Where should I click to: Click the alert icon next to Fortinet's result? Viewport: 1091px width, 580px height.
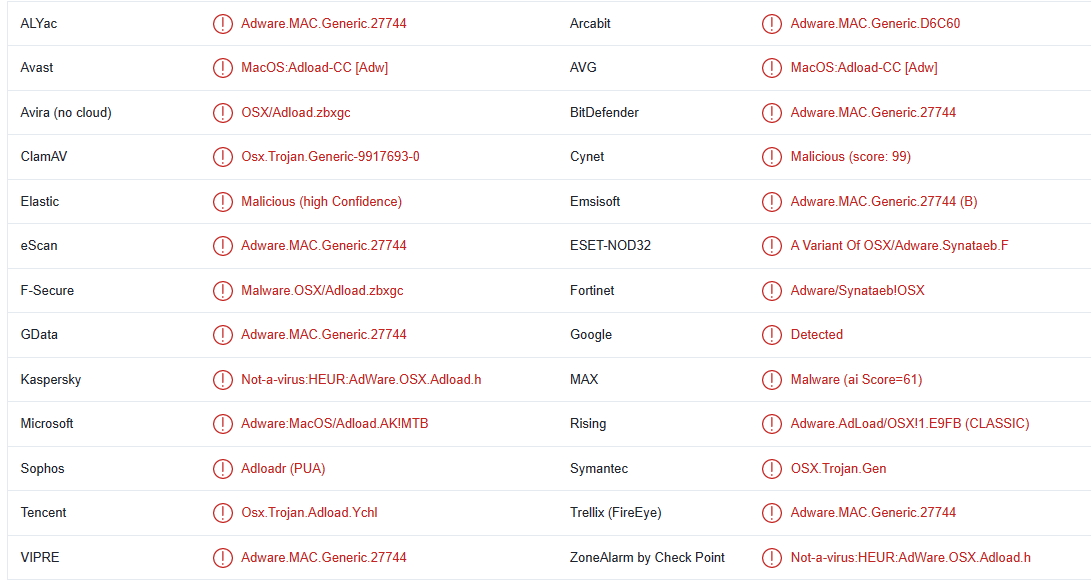pyautogui.click(x=772, y=291)
